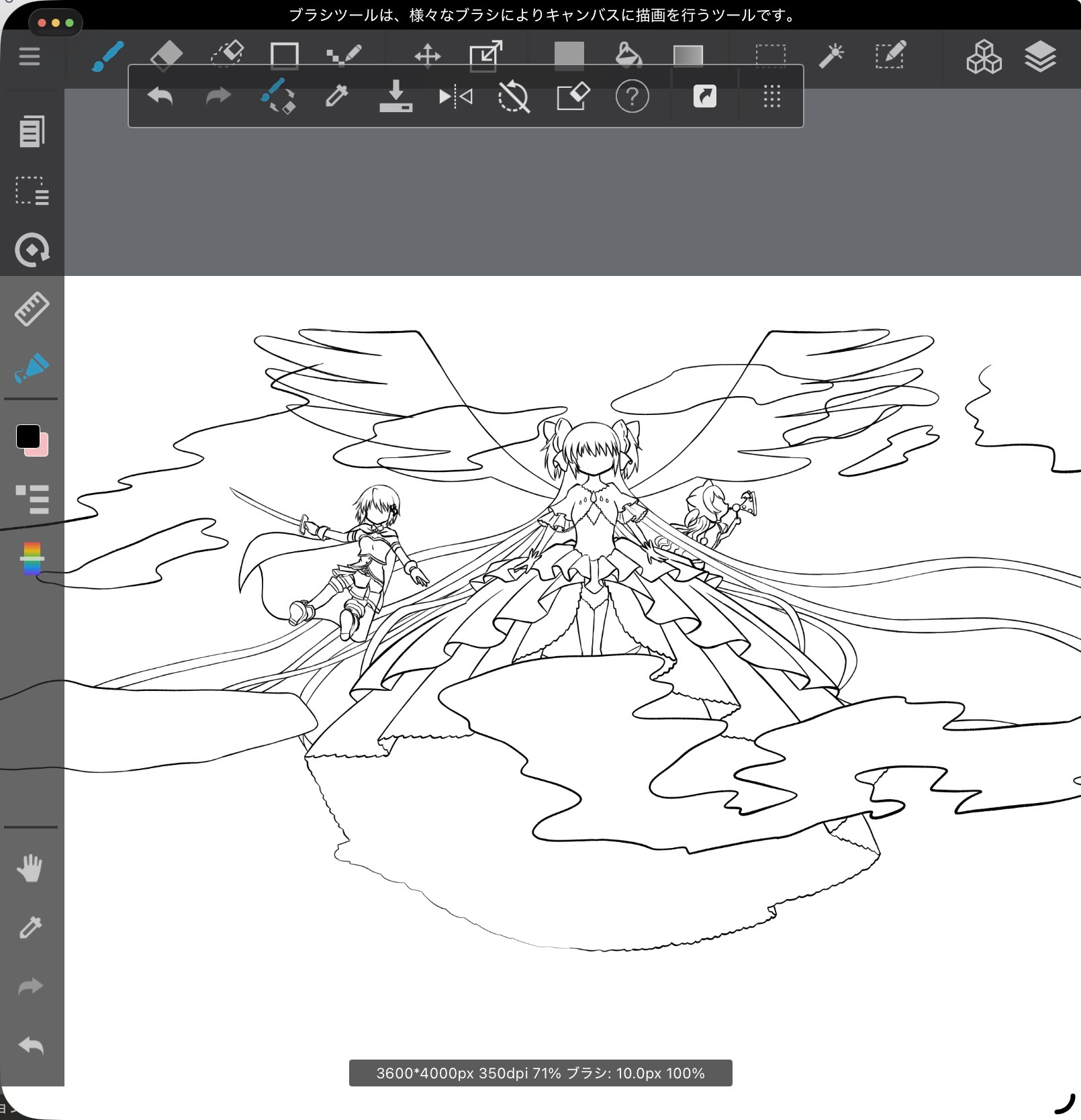The width and height of the screenshot is (1081, 1120).
Task: Expand the selection options menu in sidebar
Action: click(x=32, y=191)
